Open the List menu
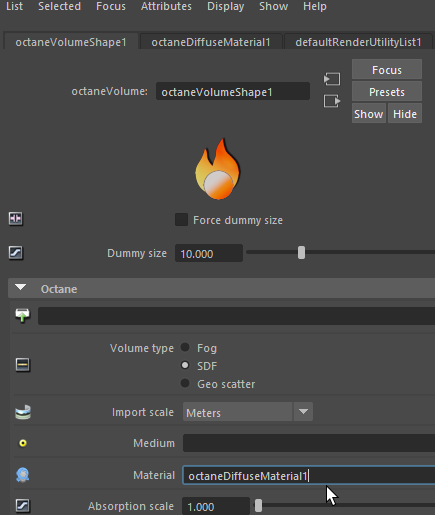This screenshot has width=435, height=515. coord(14,6)
